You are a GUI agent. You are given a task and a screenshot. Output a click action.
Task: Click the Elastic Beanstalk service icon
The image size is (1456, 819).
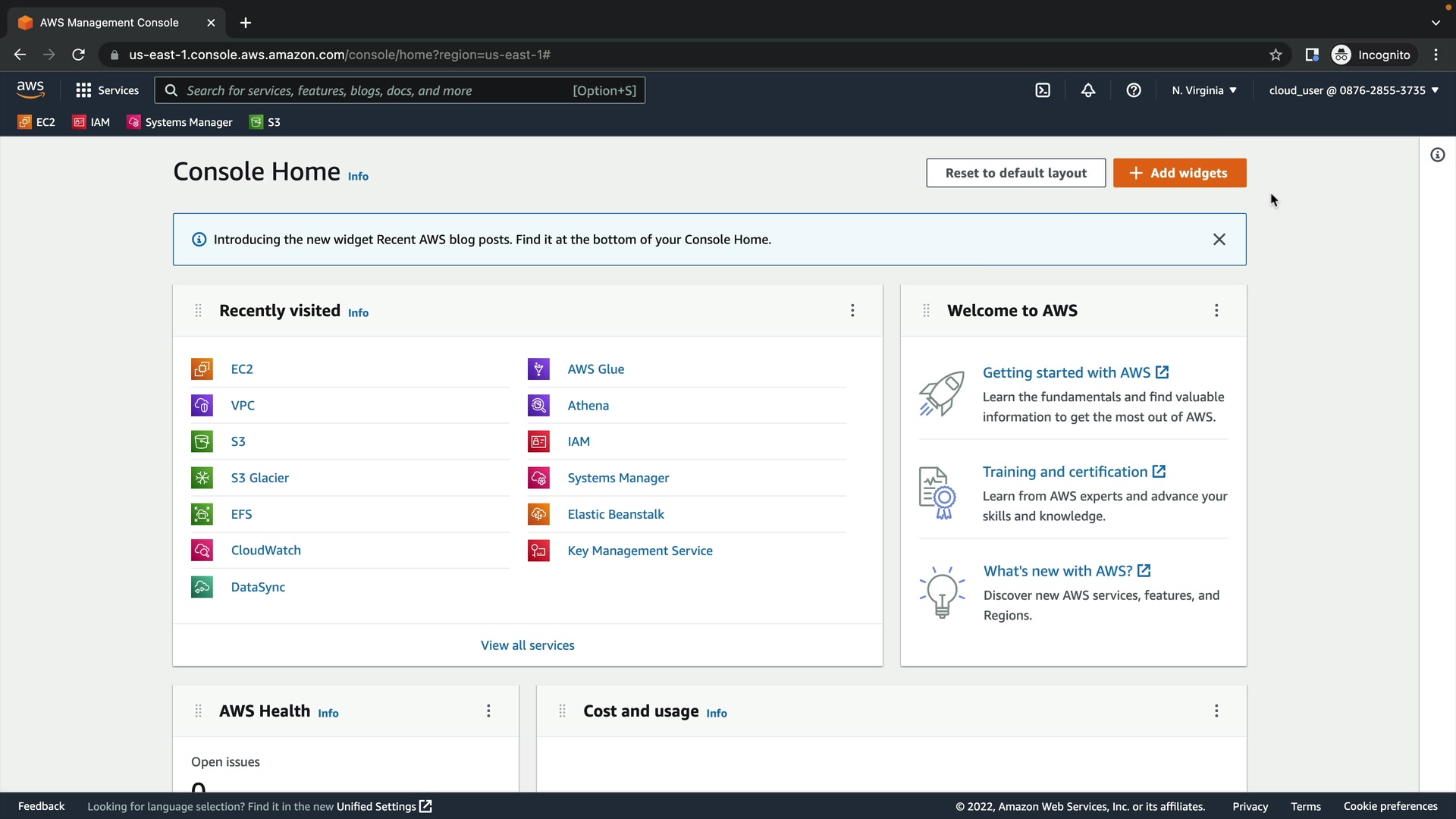point(538,514)
